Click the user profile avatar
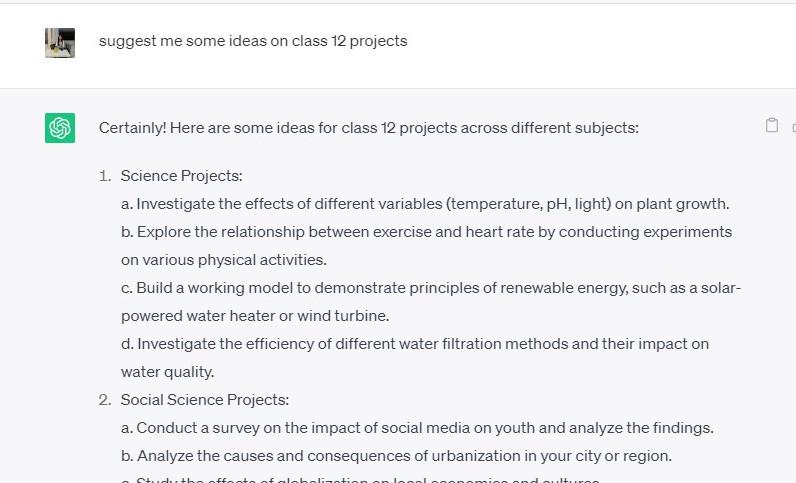This screenshot has height=483, width=796. pyautogui.click(x=60, y=43)
